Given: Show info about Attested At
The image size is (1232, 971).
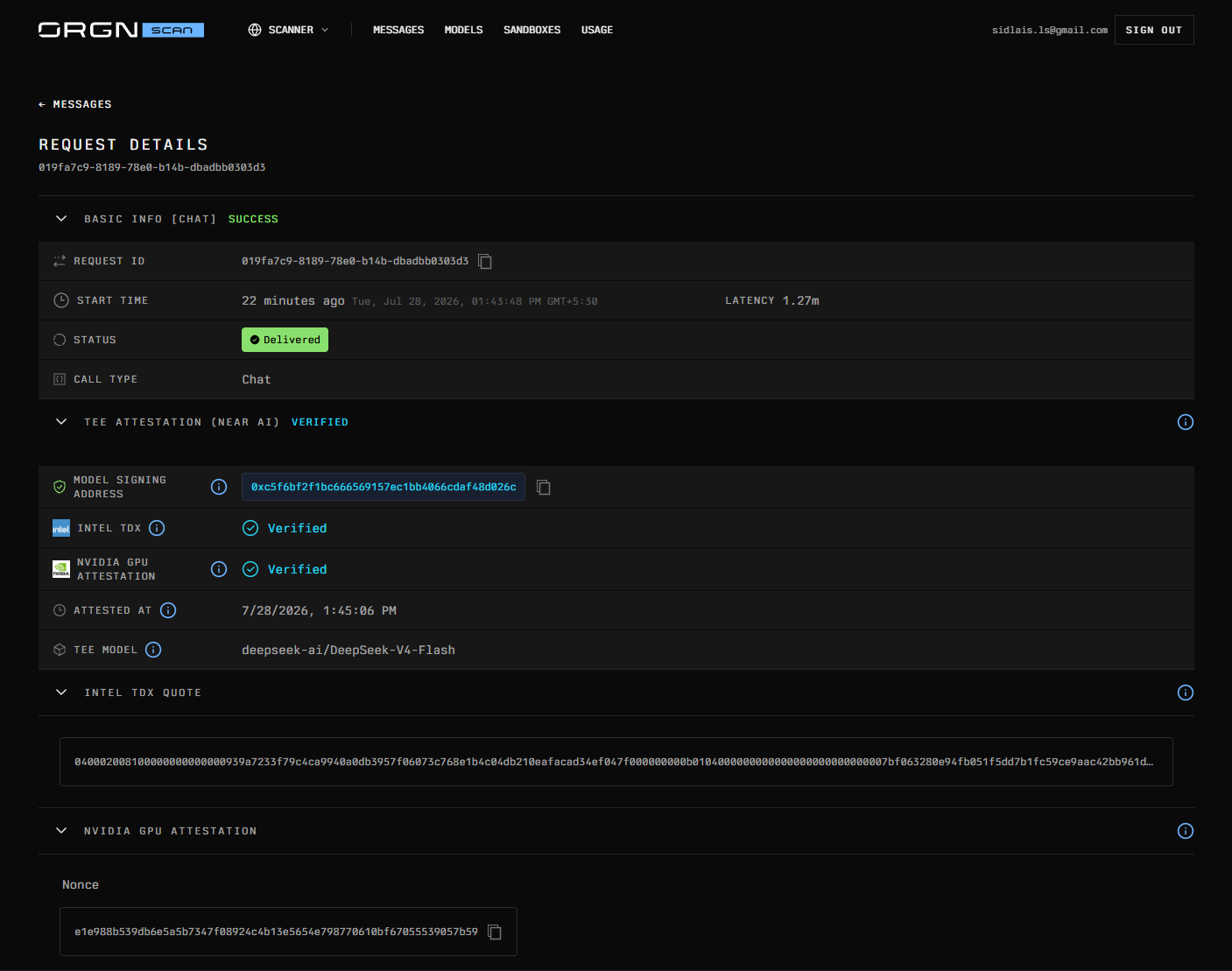Looking at the screenshot, I should click(x=168, y=610).
